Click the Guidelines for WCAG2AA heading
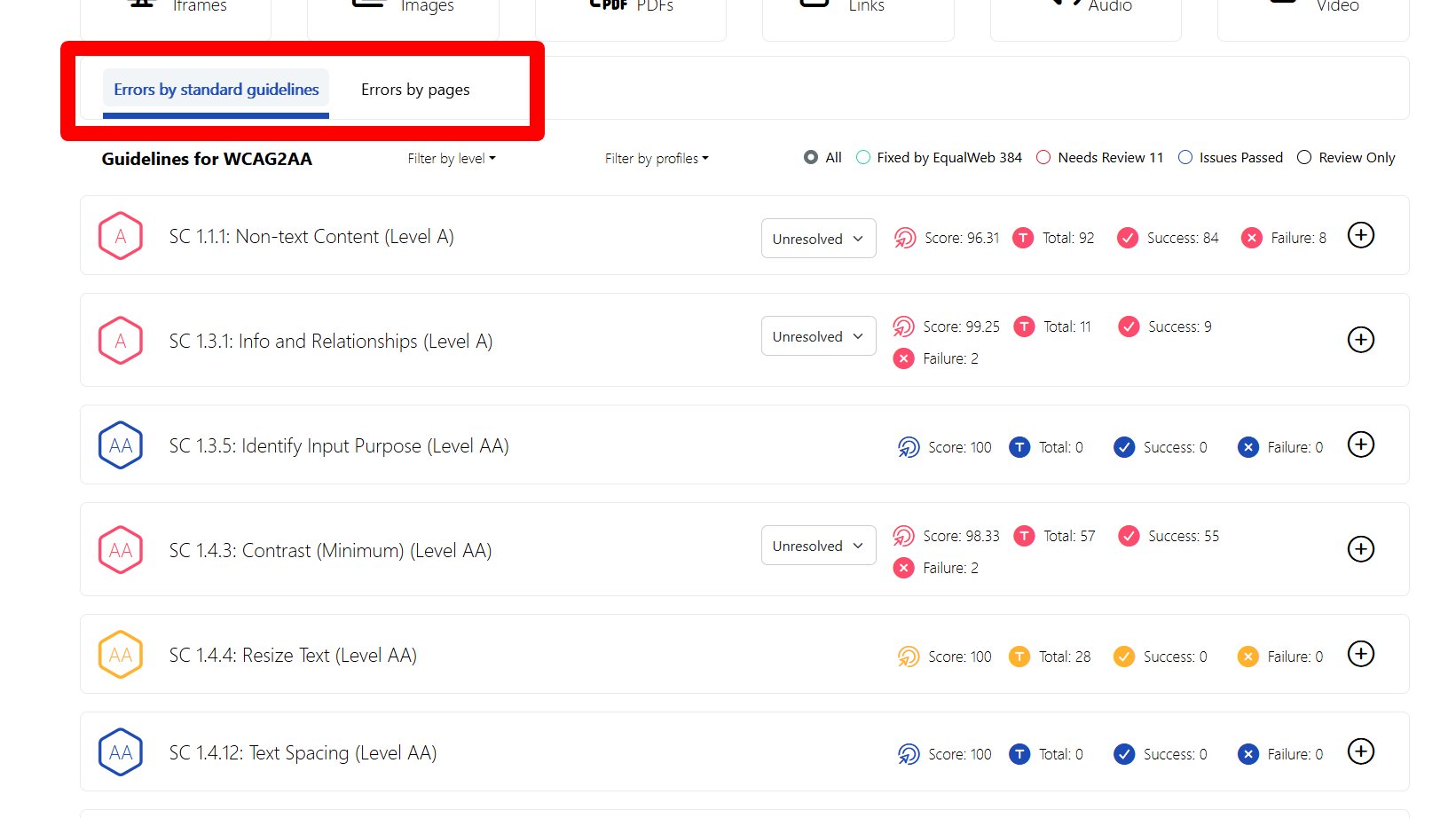 tap(207, 160)
